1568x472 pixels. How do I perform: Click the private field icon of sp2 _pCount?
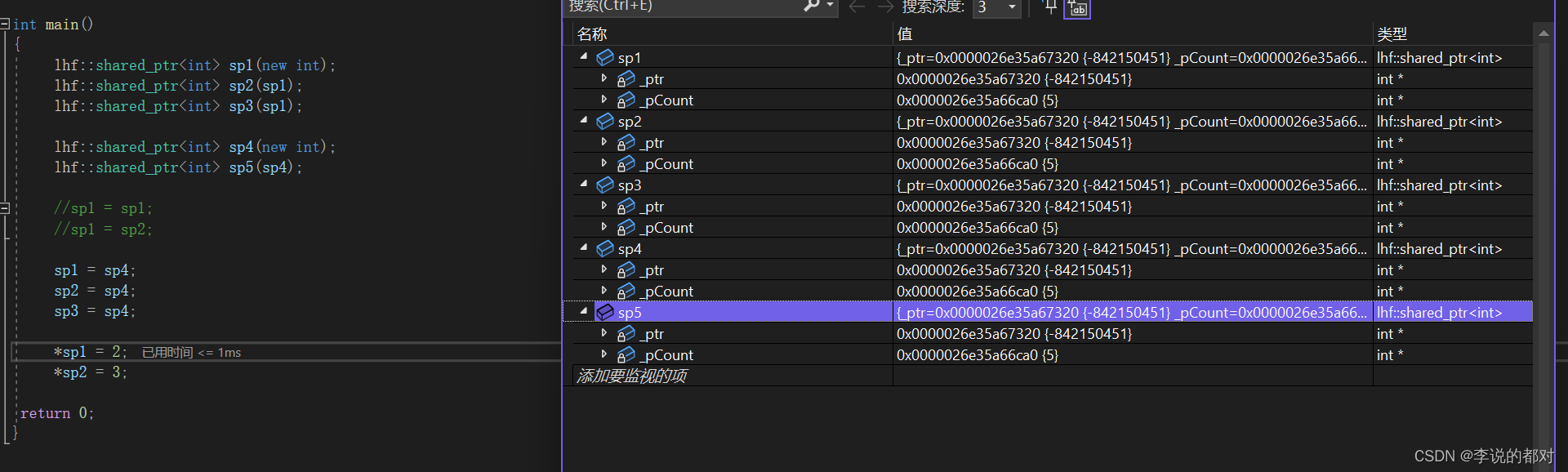pyautogui.click(x=626, y=163)
